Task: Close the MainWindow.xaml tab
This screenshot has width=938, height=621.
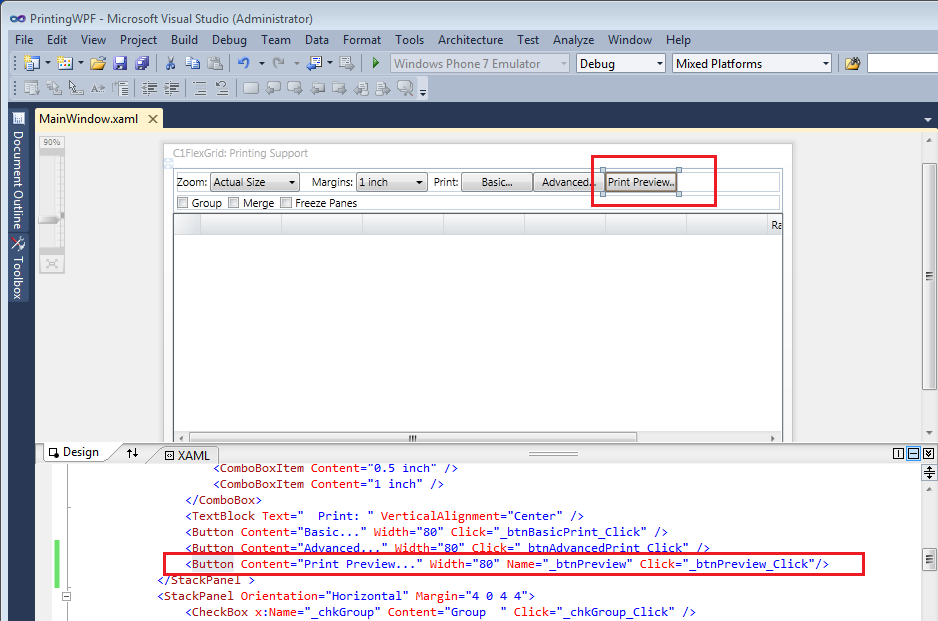Action: [153, 118]
